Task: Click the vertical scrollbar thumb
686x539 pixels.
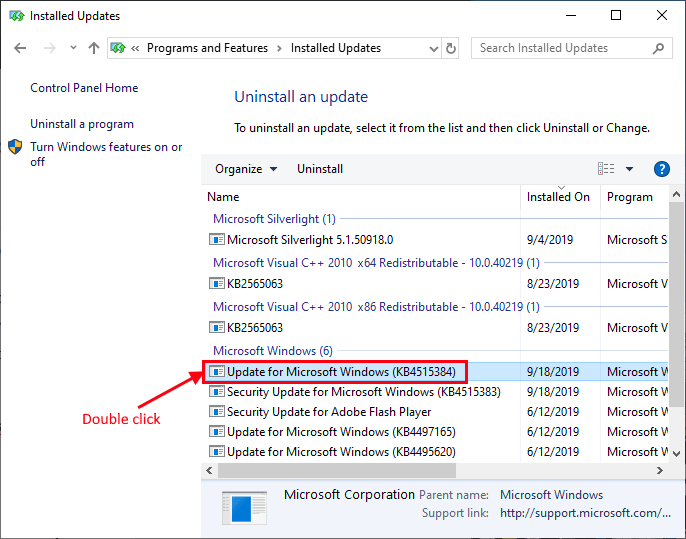Action: [x=676, y=304]
